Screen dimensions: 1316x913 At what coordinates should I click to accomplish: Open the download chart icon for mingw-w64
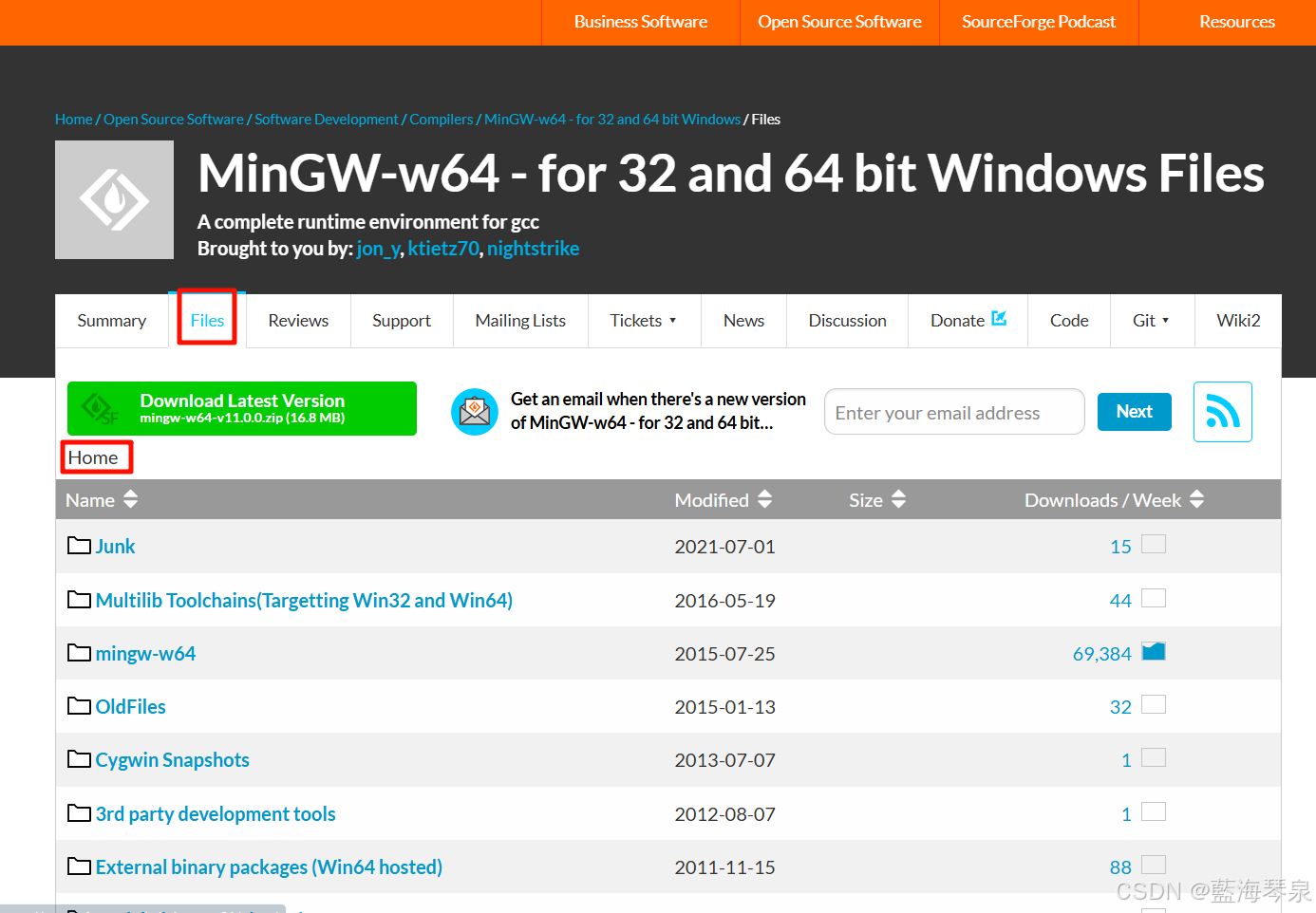pyautogui.click(x=1154, y=652)
